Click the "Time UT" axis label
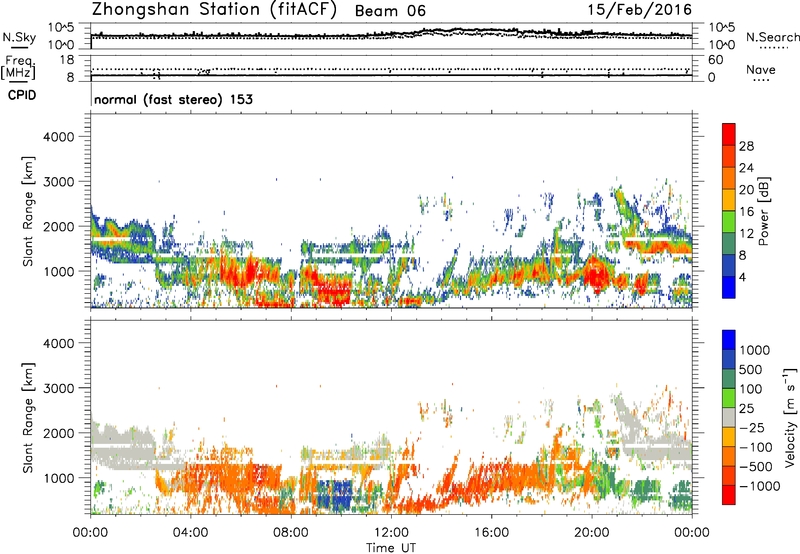The width and height of the screenshot is (800, 554). pyautogui.click(x=391, y=548)
